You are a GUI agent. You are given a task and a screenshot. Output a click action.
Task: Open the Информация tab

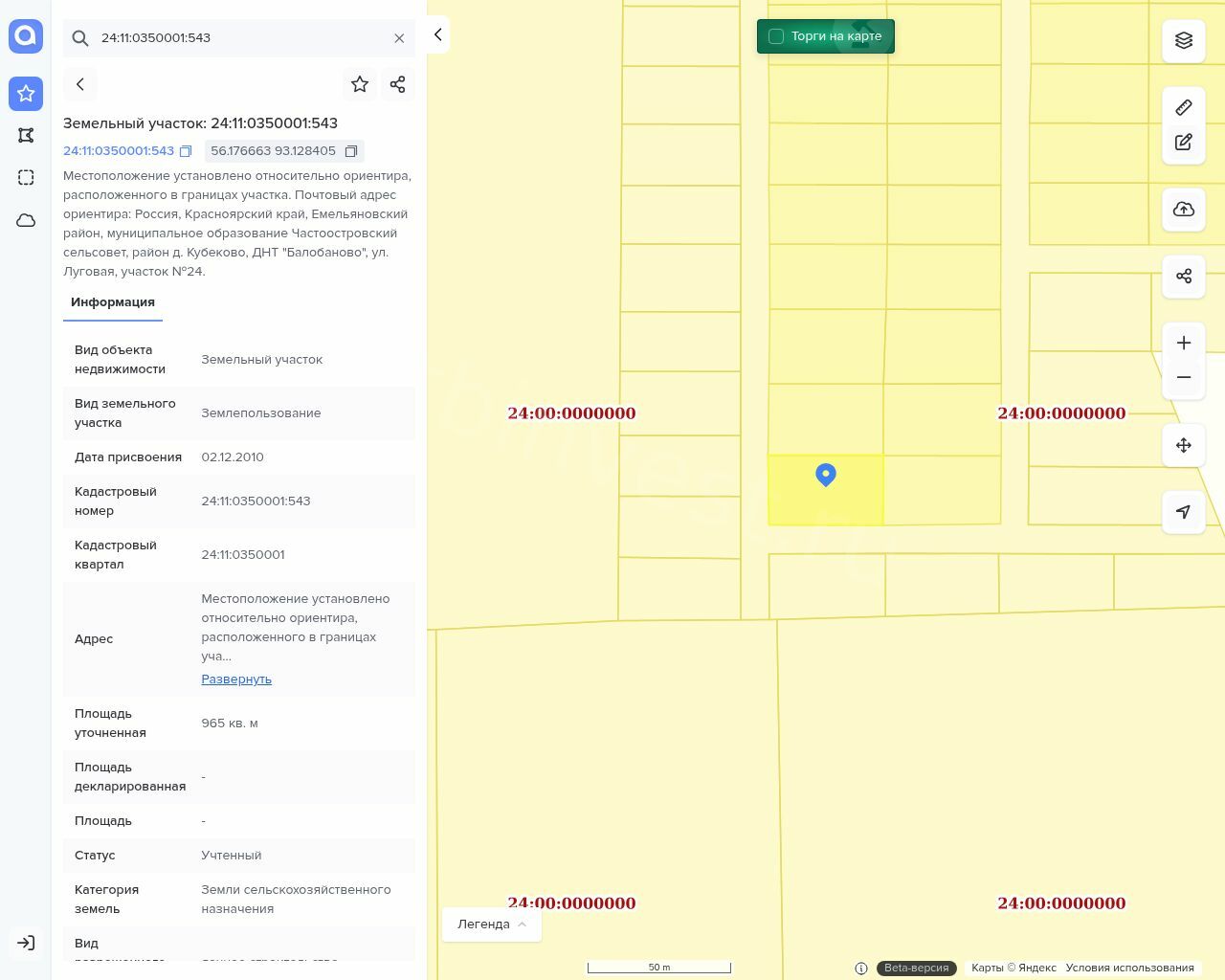coord(113,301)
